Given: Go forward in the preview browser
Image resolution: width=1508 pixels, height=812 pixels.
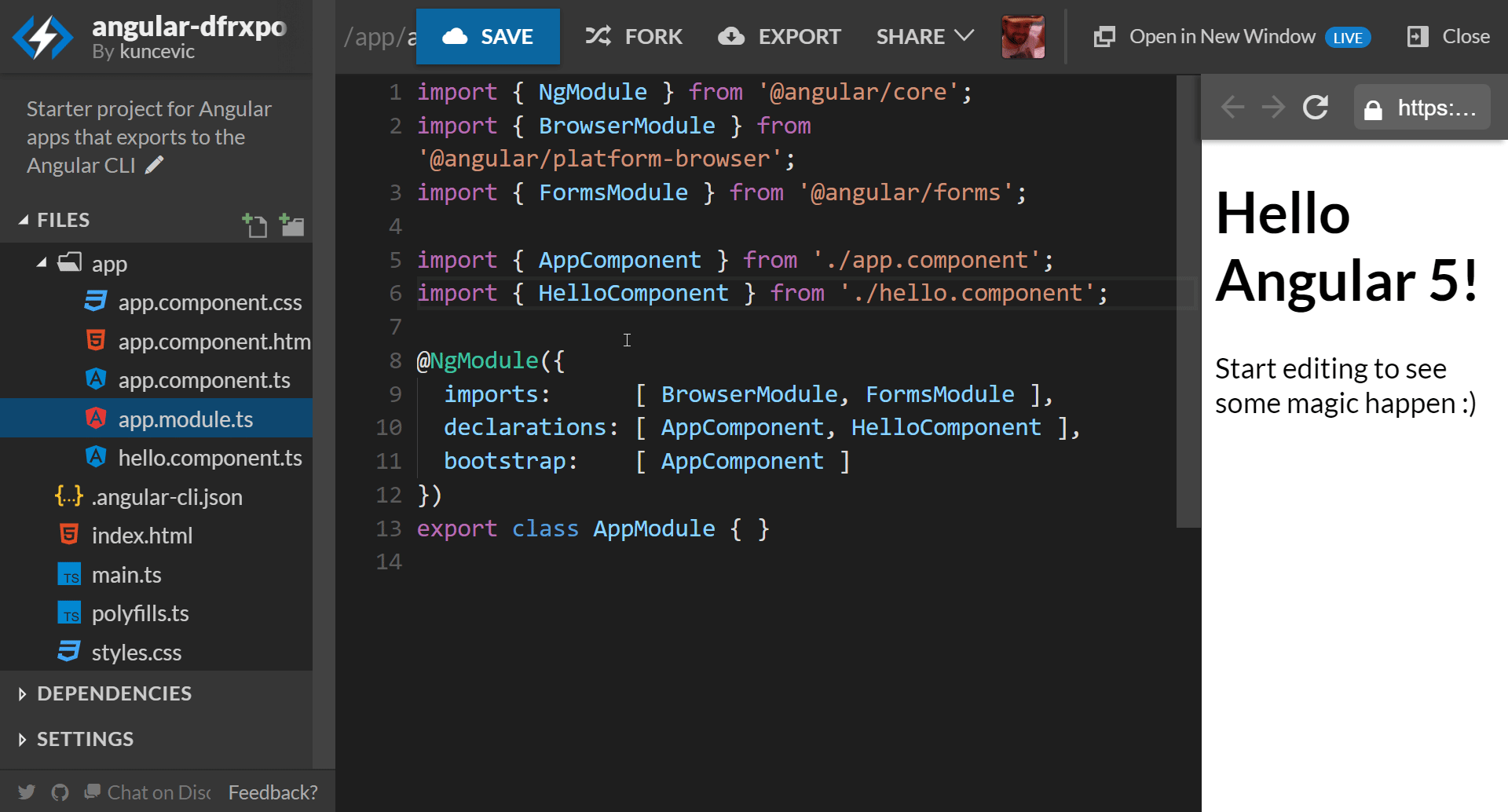Looking at the screenshot, I should pyautogui.click(x=1273, y=108).
